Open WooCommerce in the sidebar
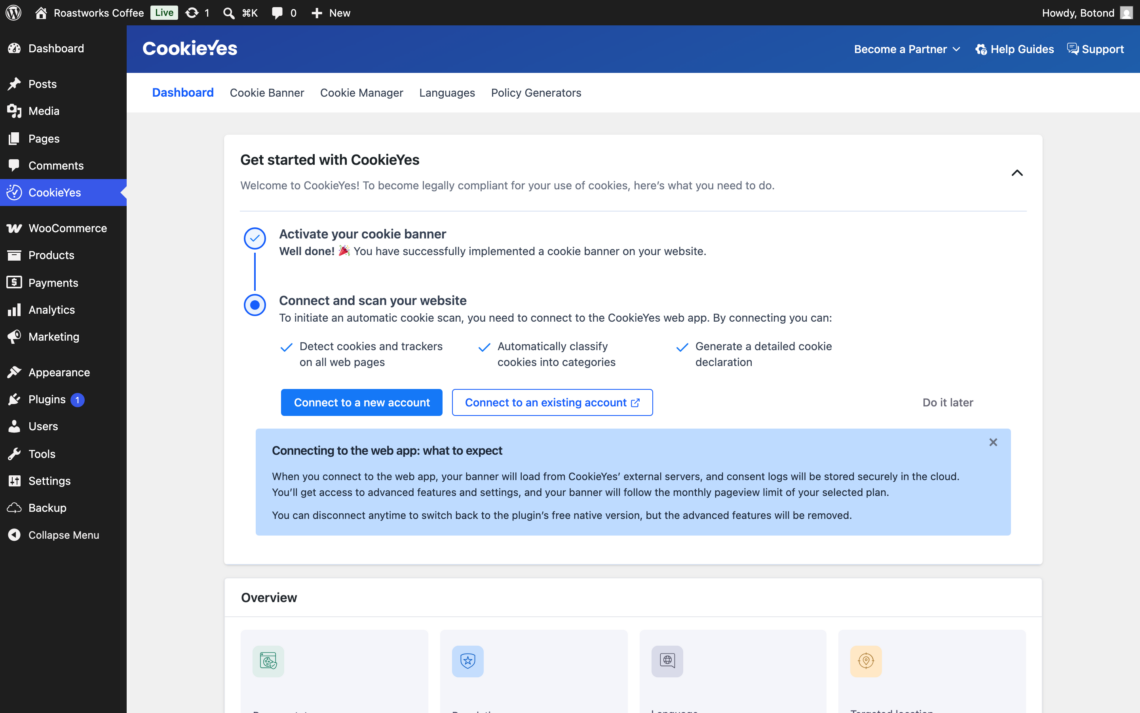 [x=63, y=227]
